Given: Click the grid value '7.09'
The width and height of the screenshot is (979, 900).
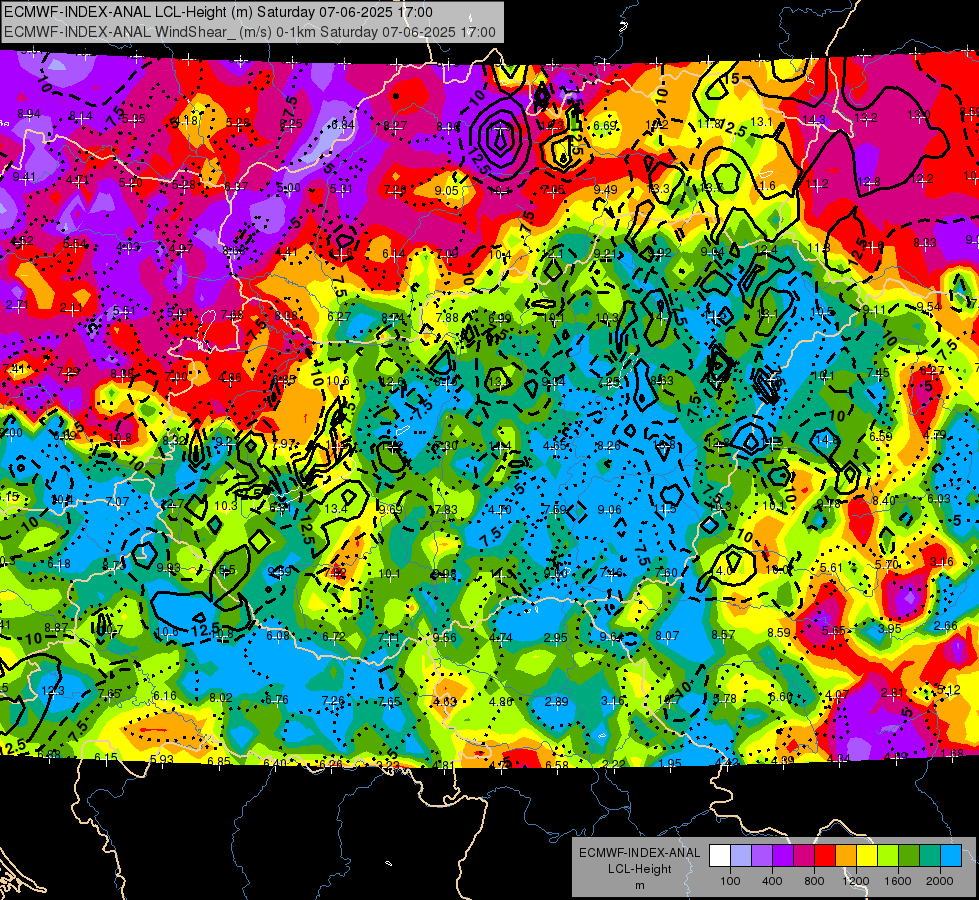Looking at the screenshot, I should 447,253.
